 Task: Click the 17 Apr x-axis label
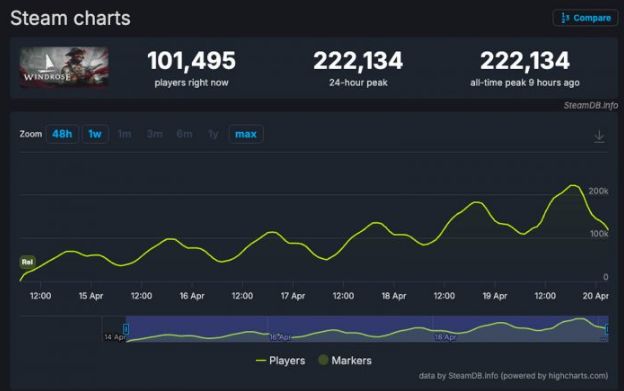tap(293, 296)
